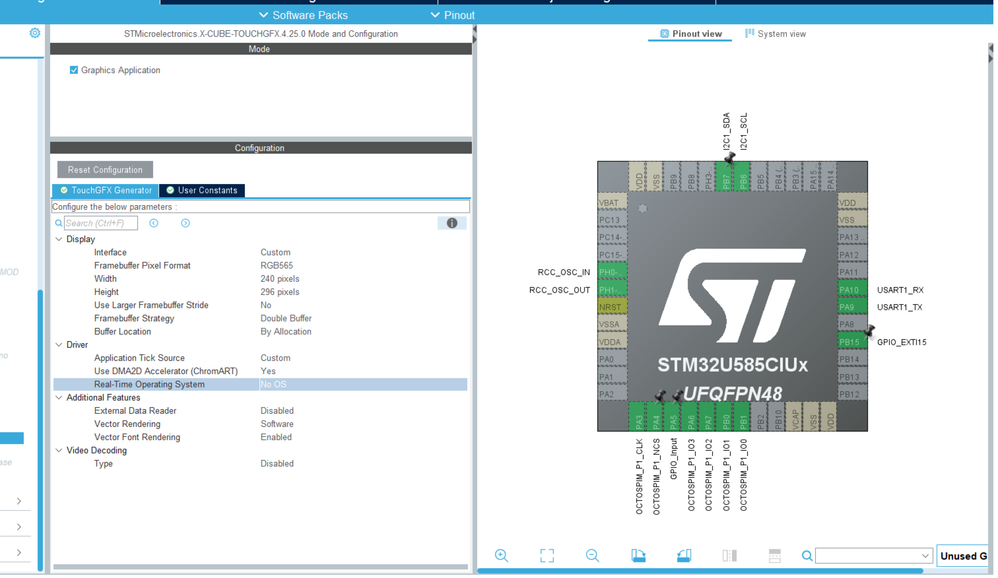This screenshot has height=578, width=998.
Task: Switch to the TouchGFX Generator tab
Action: click(105, 190)
